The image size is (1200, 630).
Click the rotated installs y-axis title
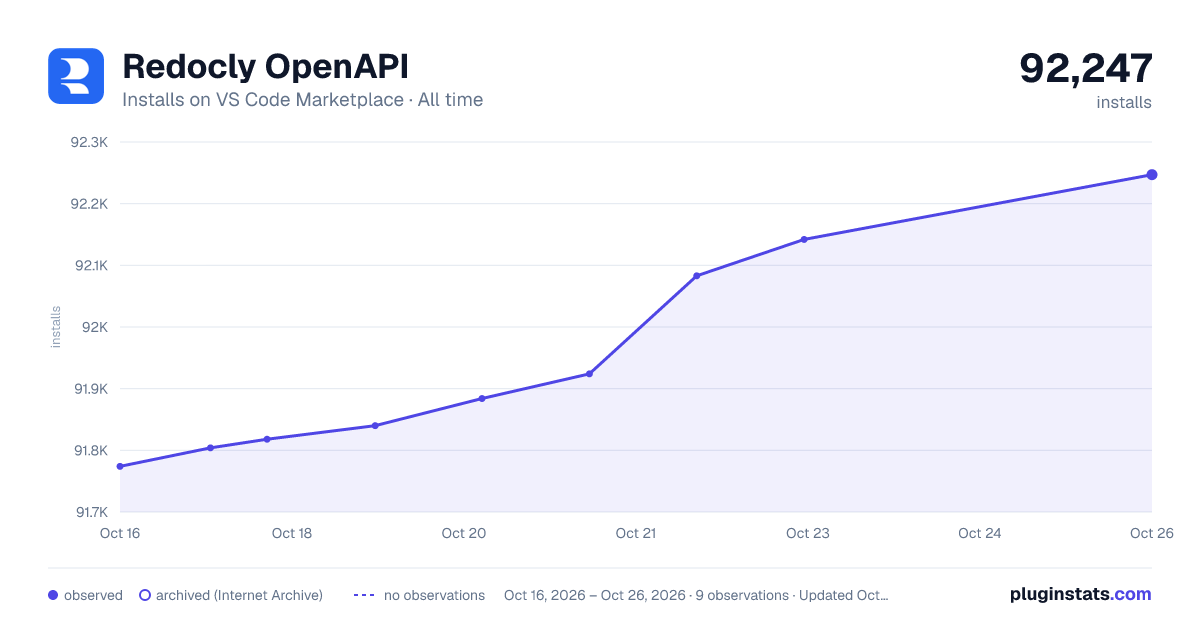pos(56,327)
